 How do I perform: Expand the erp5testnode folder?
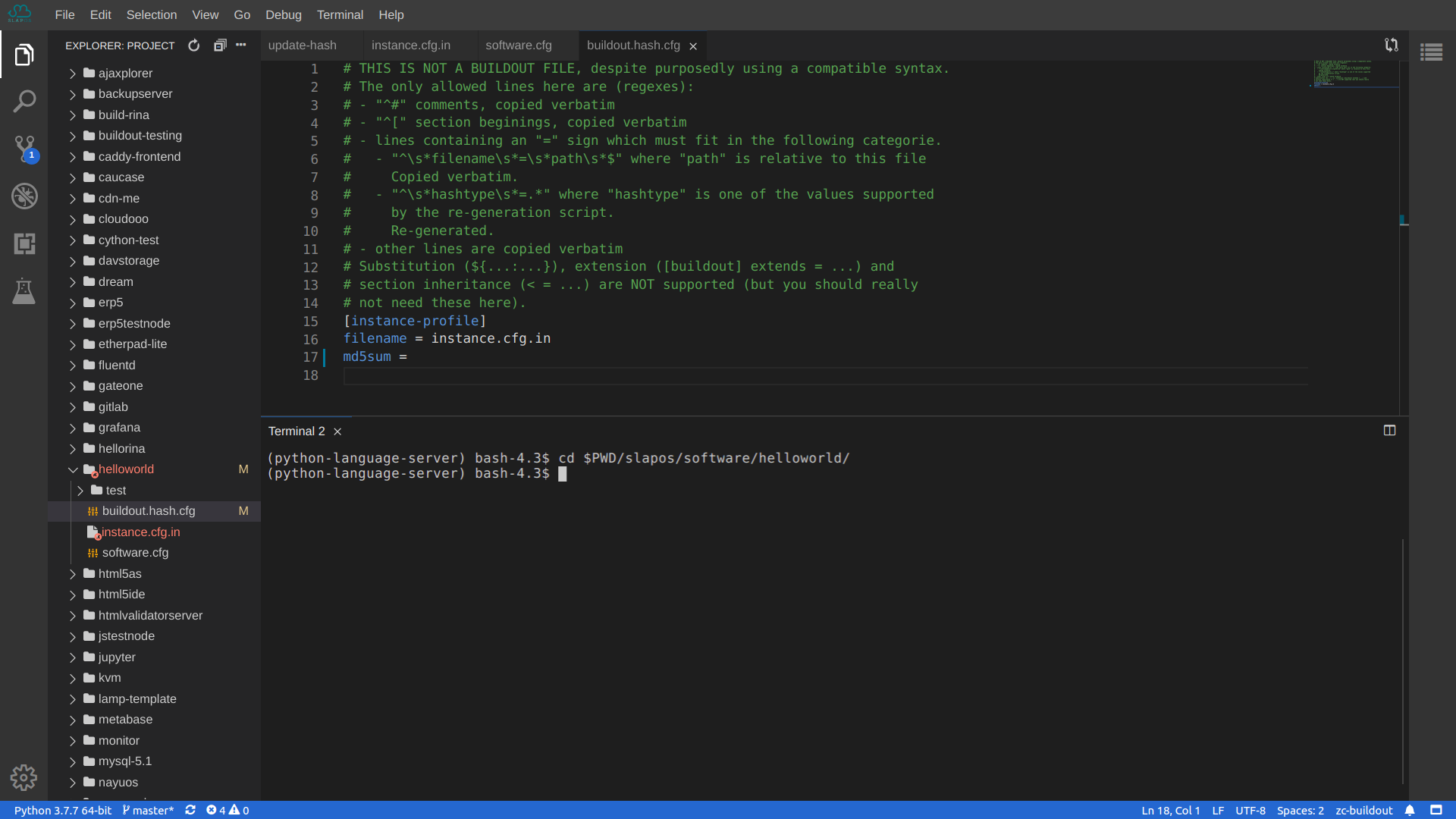point(73,324)
